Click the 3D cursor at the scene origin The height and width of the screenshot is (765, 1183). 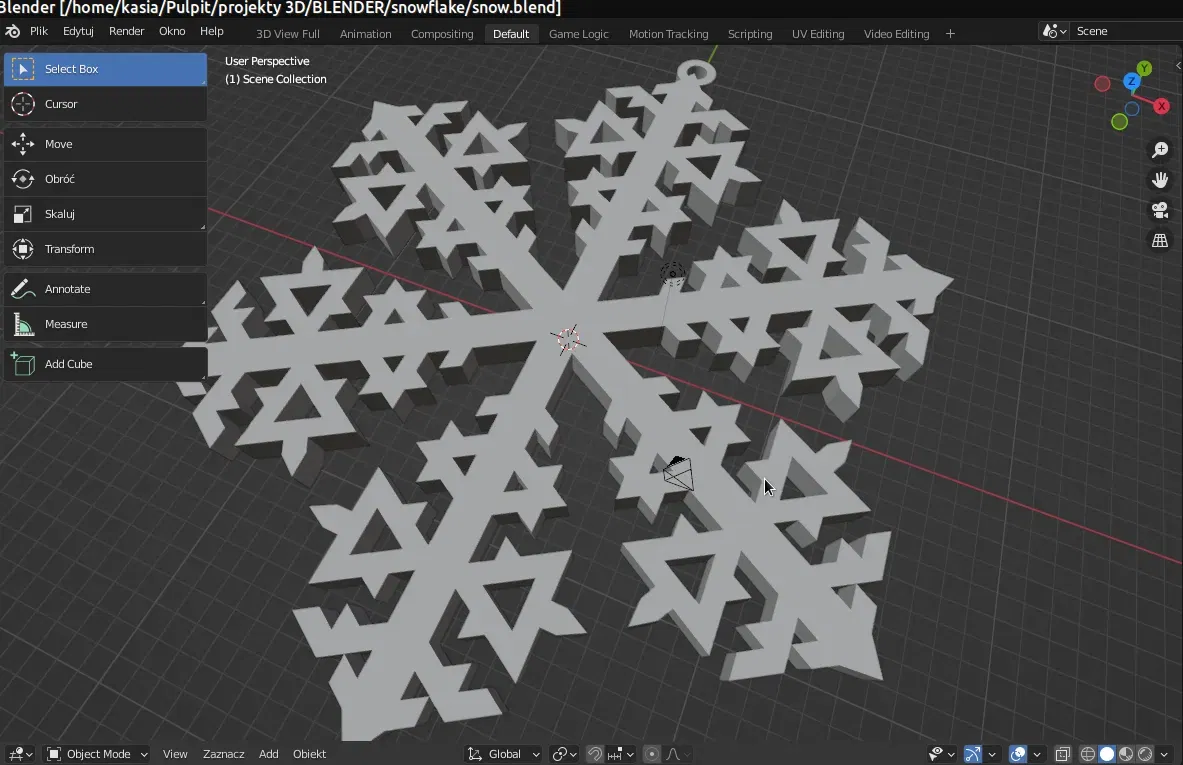coord(568,339)
